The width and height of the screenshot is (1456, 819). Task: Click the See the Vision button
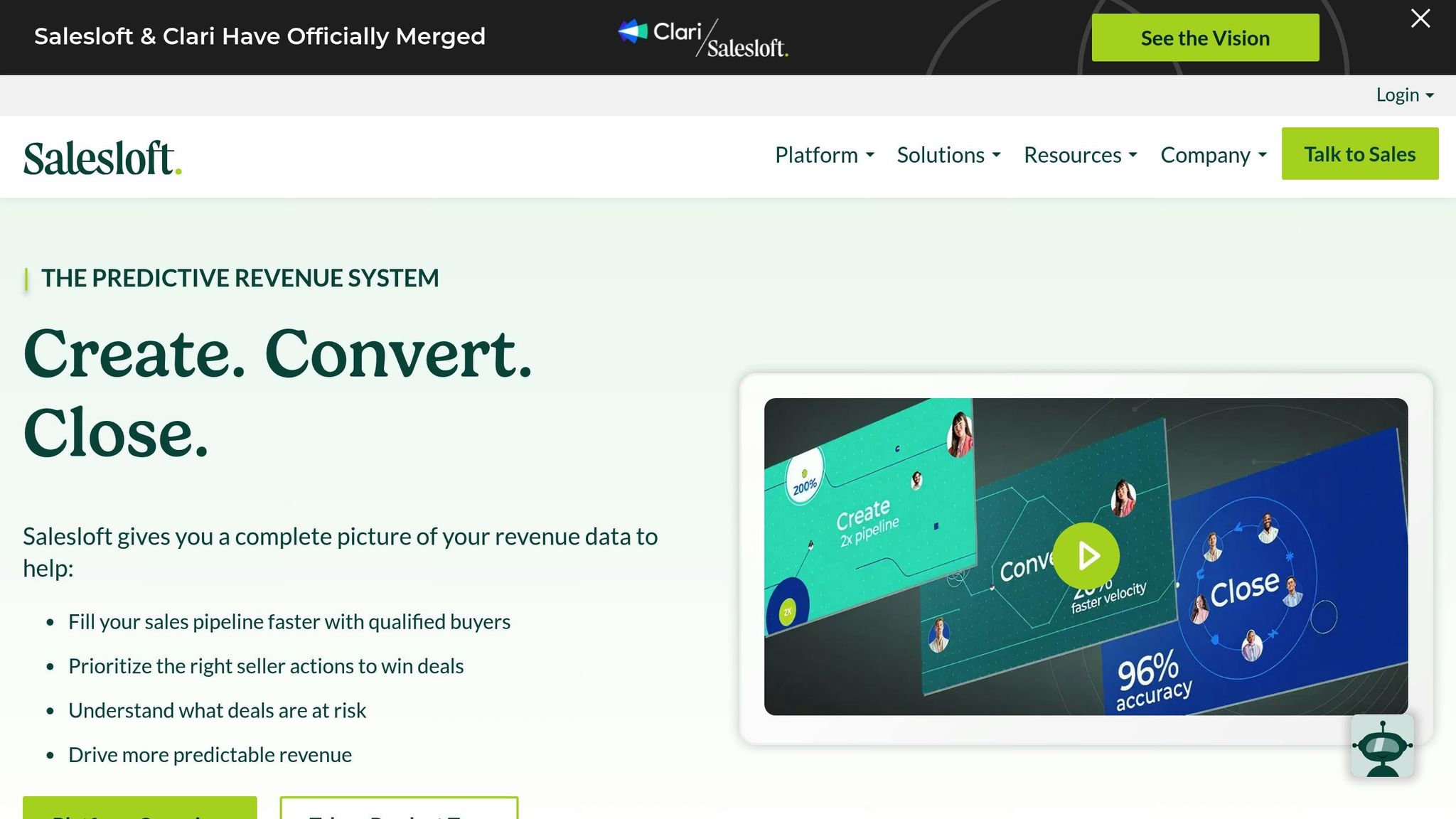pos(1204,38)
